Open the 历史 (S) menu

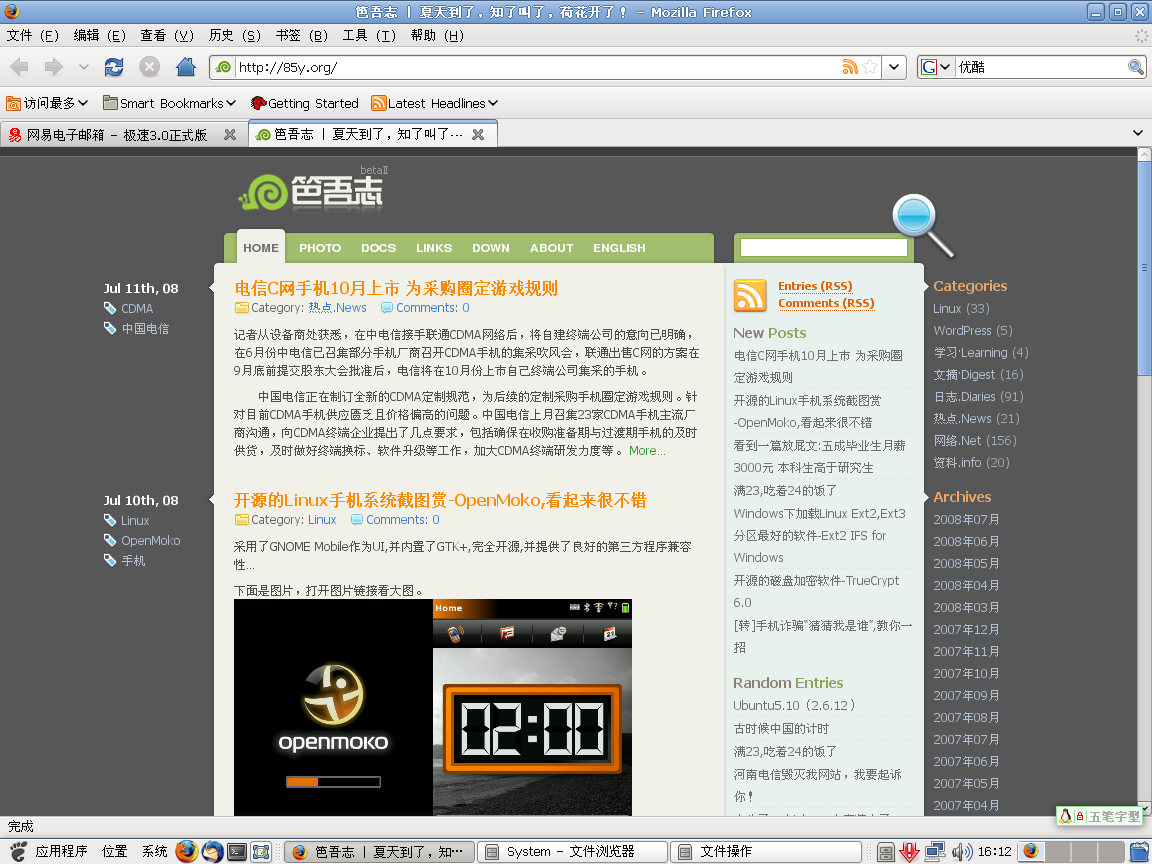(x=234, y=35)
